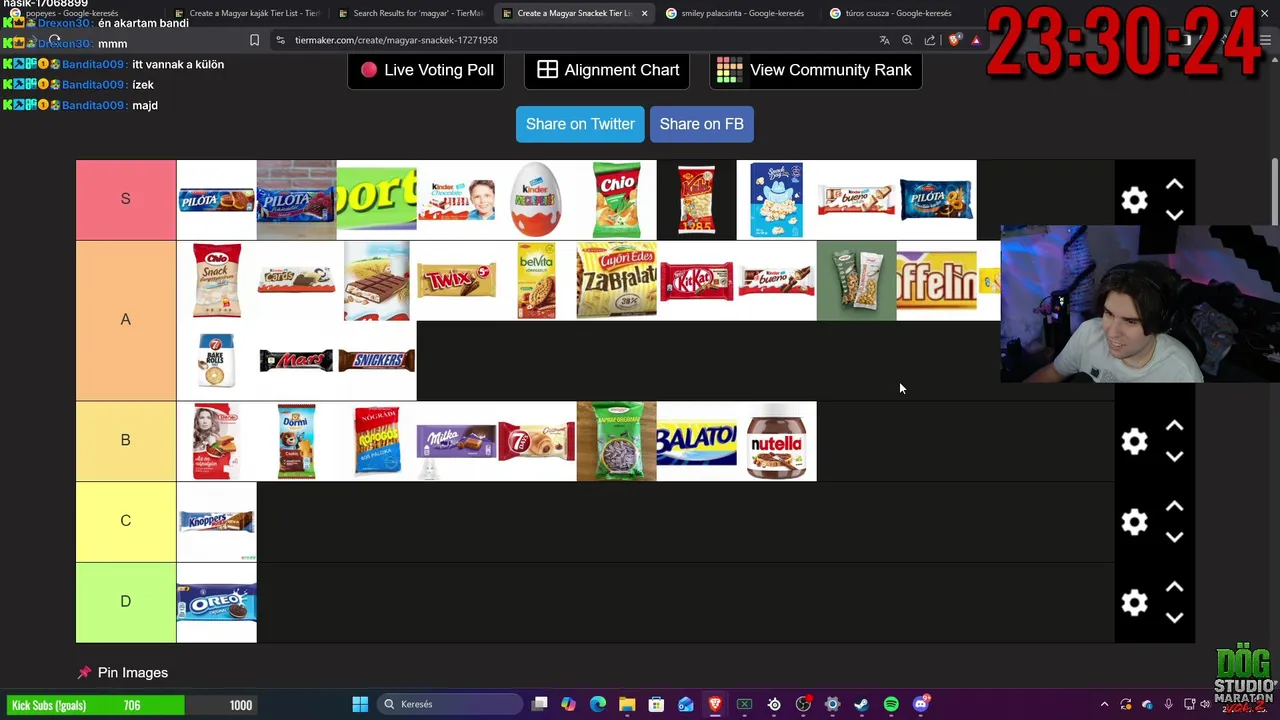The height and width of the screenshot is (720, 1280).
Task: Open settings gear for D tier
Action: (1134, 602)
